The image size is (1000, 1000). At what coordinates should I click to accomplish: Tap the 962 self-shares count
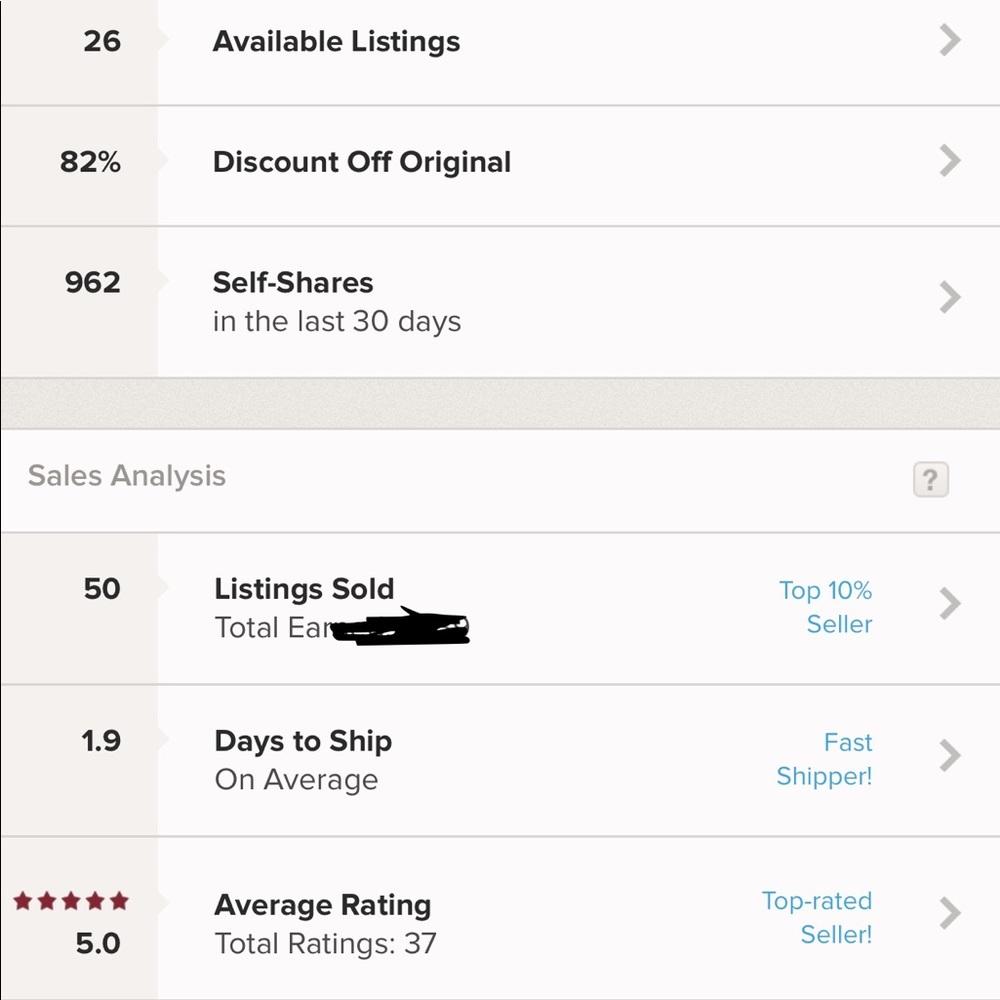(x=92, y=283)
